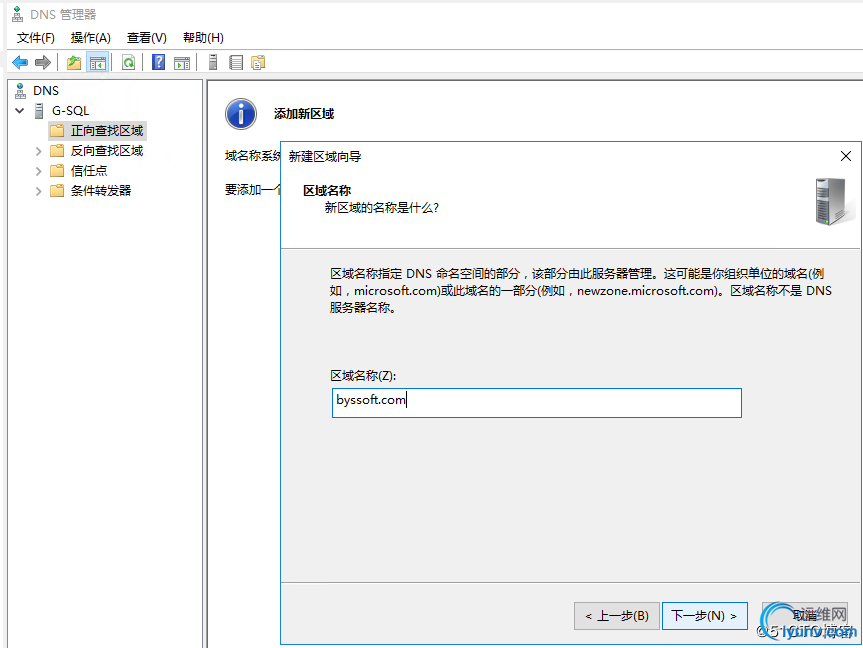Toggle the Show/Hide console tree icon
Image resolution: width=863 pixels, height=648 pixels.
[98, 63]
